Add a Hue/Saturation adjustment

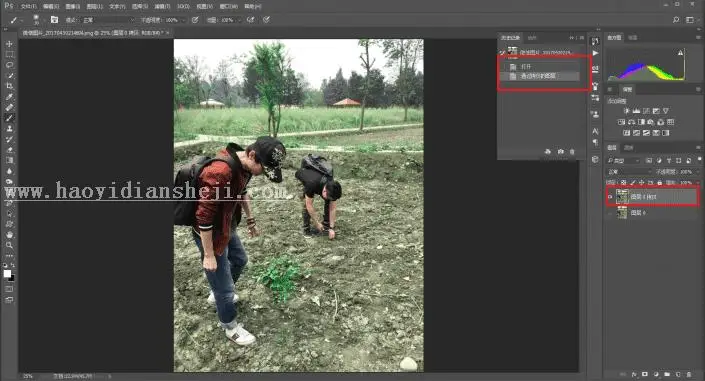point(622,122)
